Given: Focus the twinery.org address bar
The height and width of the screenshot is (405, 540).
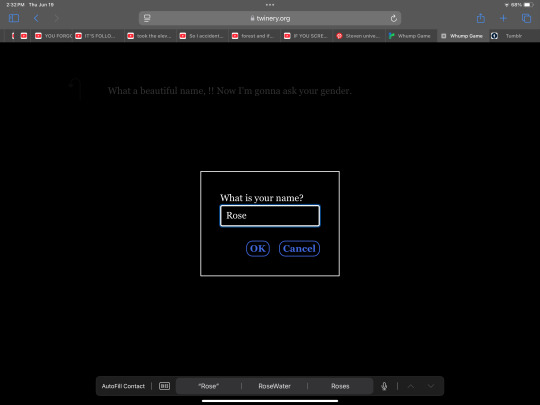Looking at the screenshot, I should 270,18.
